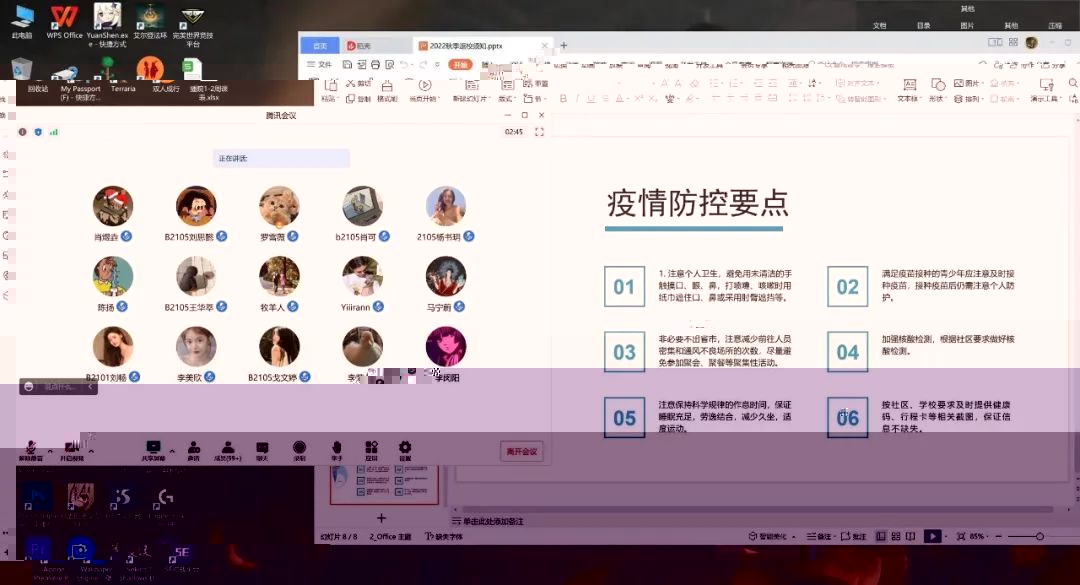
Task: Click the print icon in WPS quick toolbar
Action: point(375,64)
